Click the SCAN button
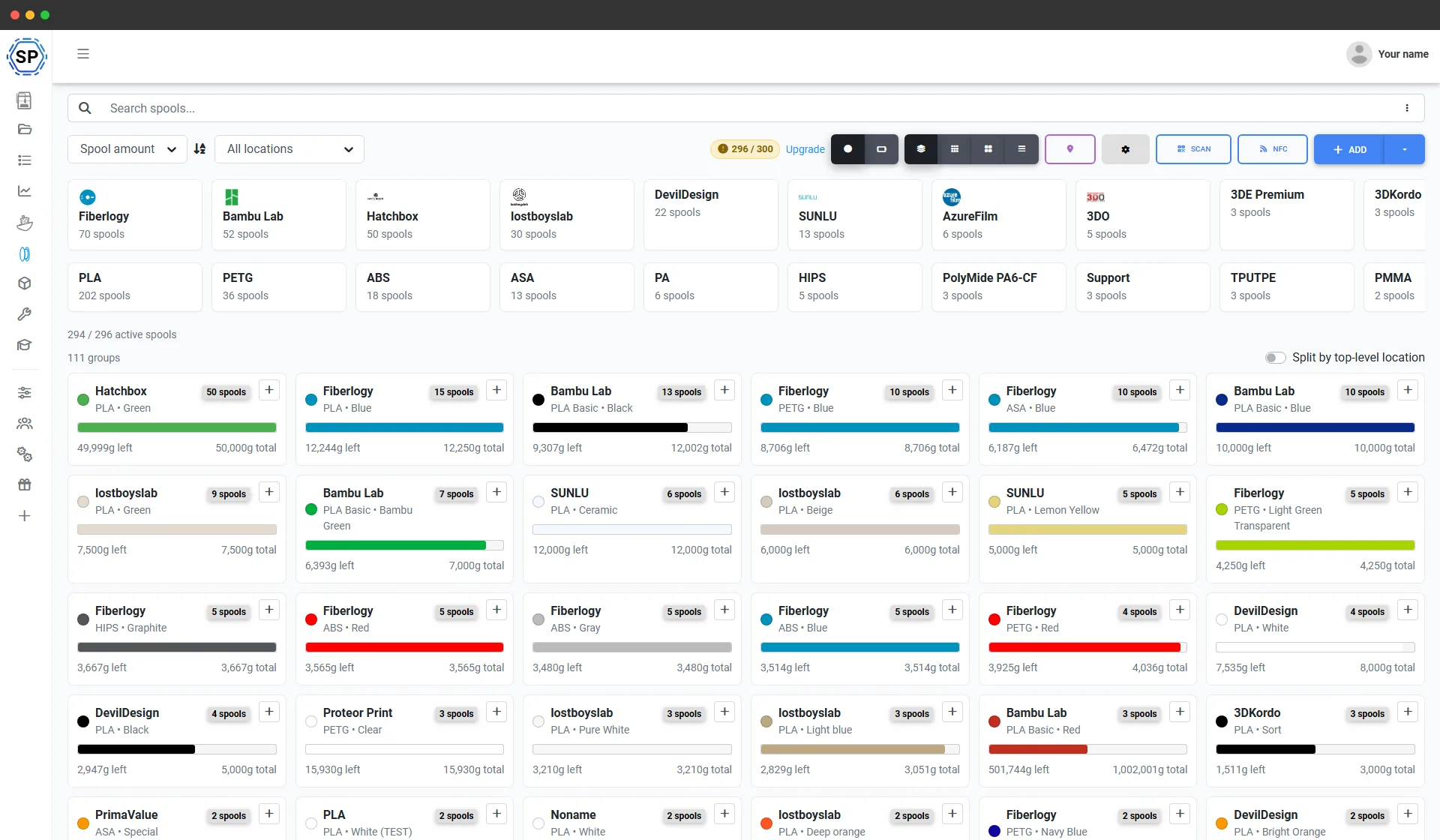Screen dimensions: 1440x840 [1194, 149]
